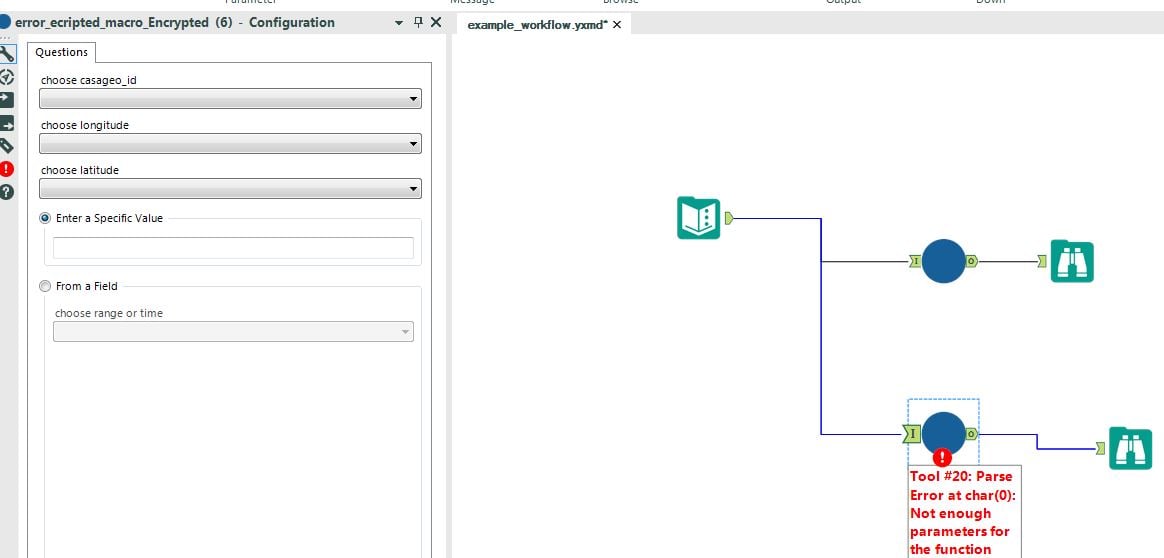Select the upper blue macro tool circle
Image resolution: width=1164 pixels, height=558 pixels.
tap(944, 261)
